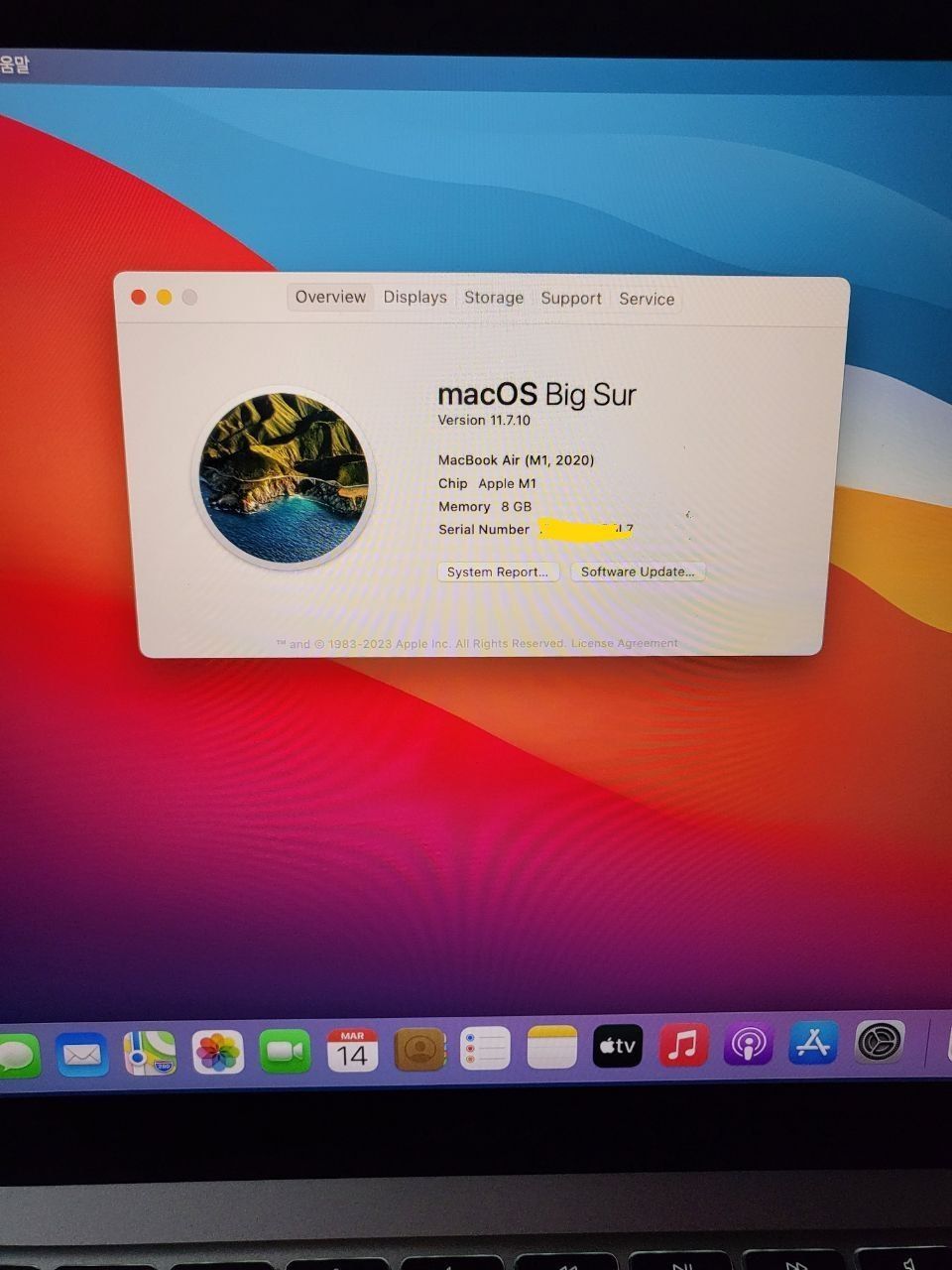Launch the Apple TV app
The image size is (952, 1270).
click(x=617, y=1046)
